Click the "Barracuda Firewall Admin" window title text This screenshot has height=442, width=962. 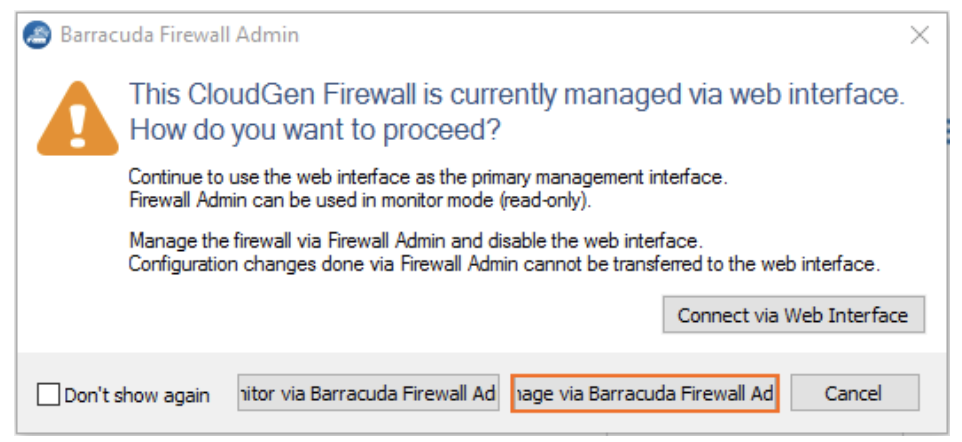coord(179,35)
